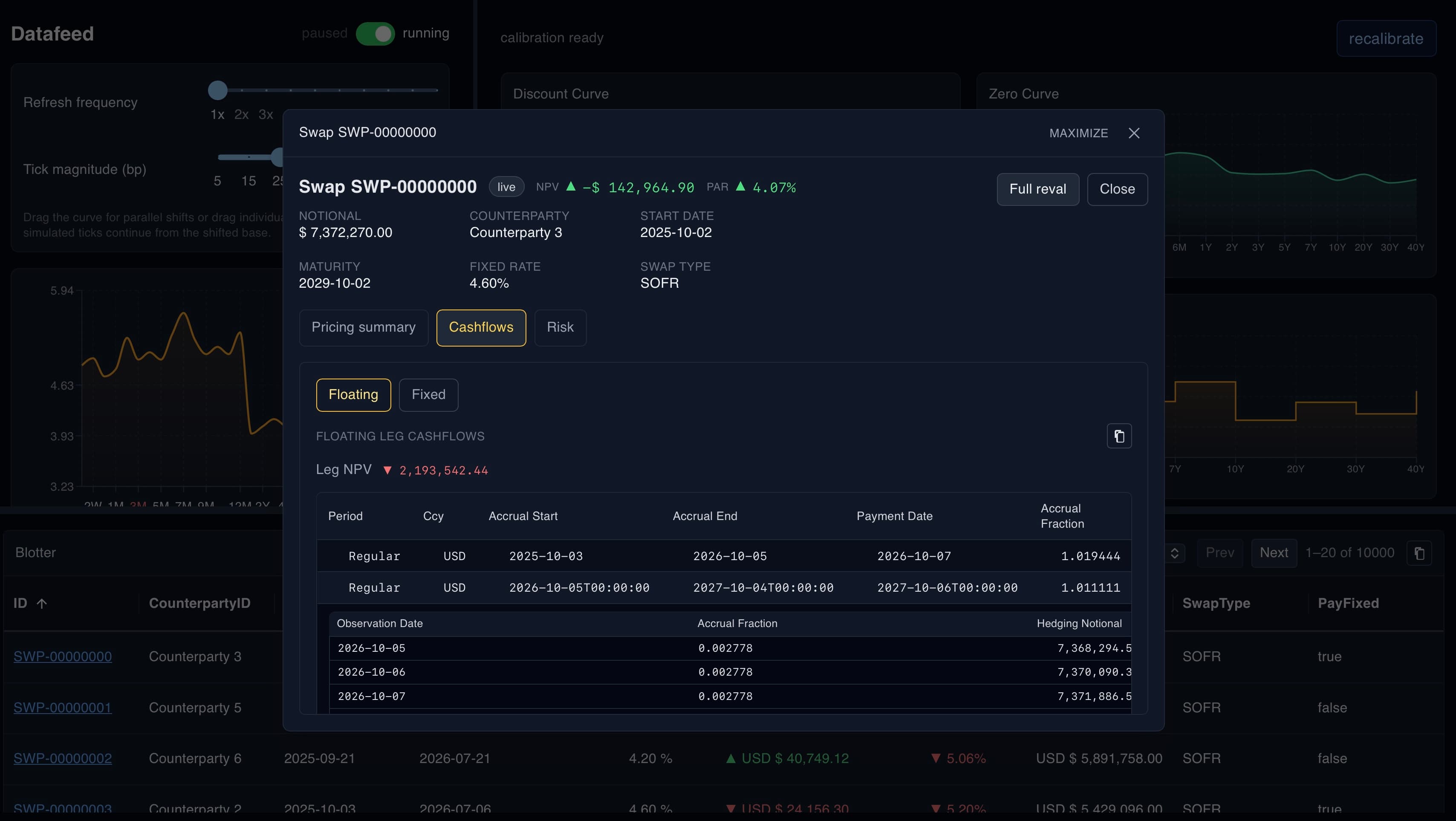Open the SWP-00000001 swap link
The height and width of the screenshot is (821, 1456).
[63, 707]
